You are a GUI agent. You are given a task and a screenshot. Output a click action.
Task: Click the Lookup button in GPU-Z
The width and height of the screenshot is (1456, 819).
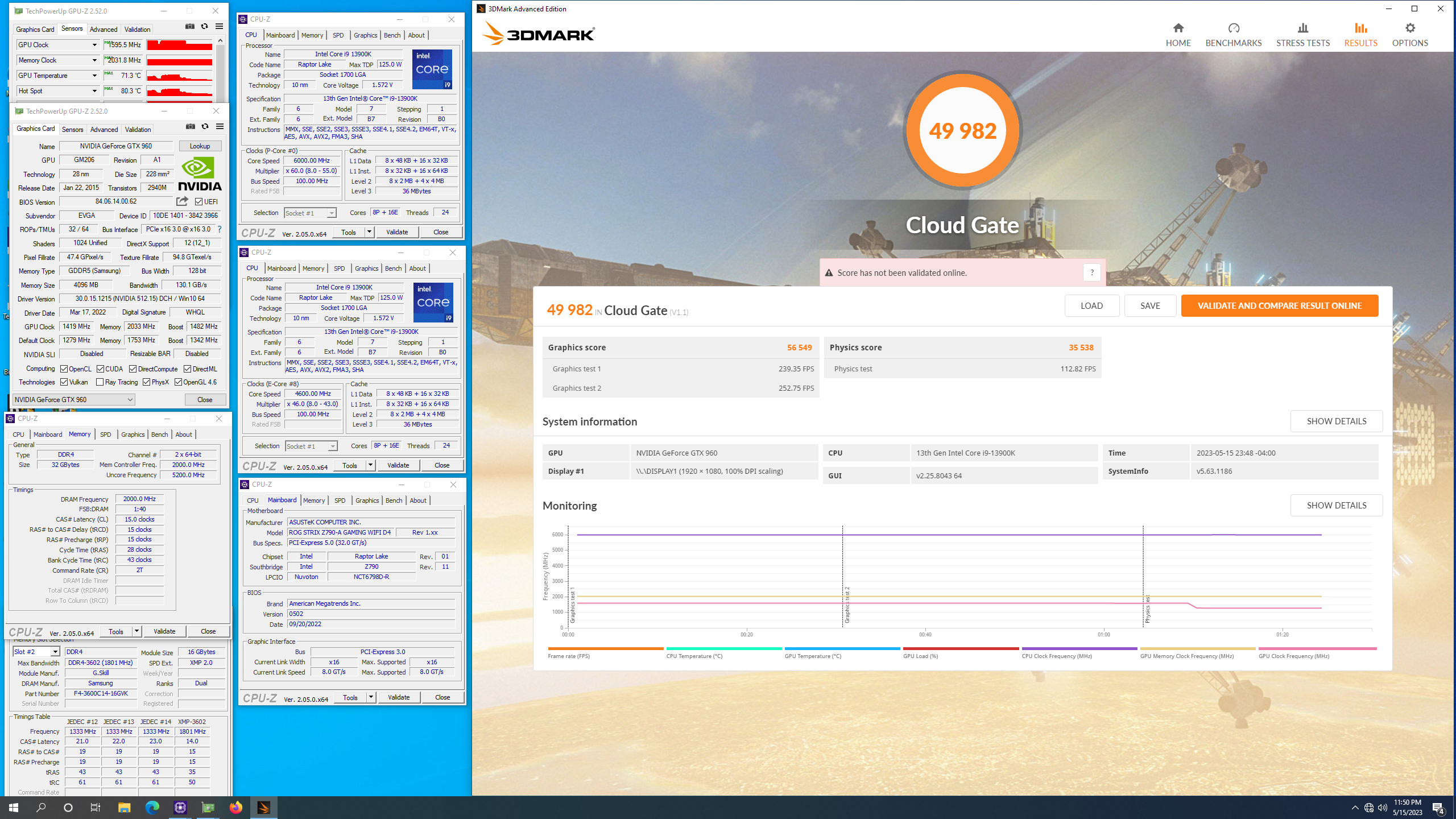200,146
